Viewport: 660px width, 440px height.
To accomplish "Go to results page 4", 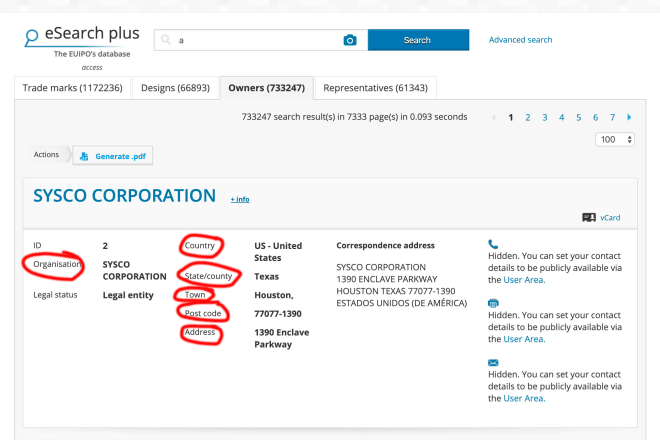I will click(x=562, y=117).
